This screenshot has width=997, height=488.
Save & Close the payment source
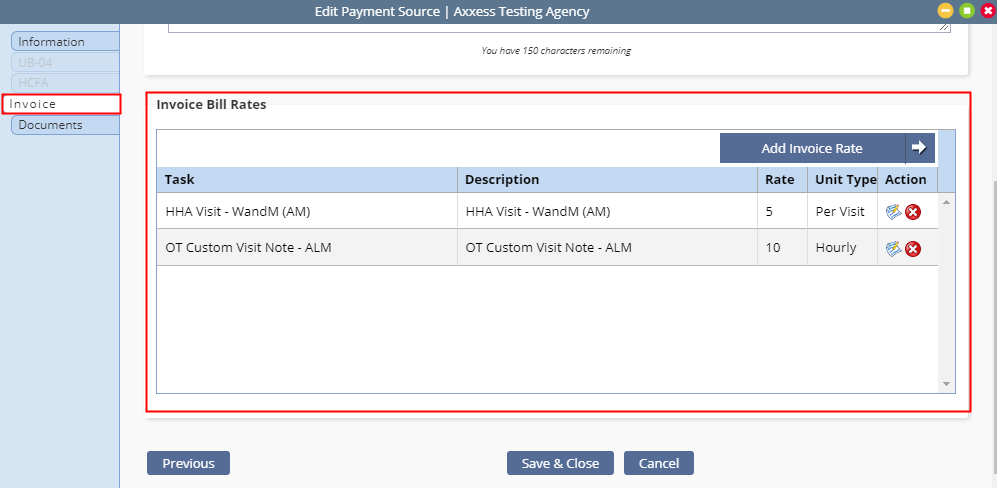click(560, 463)
